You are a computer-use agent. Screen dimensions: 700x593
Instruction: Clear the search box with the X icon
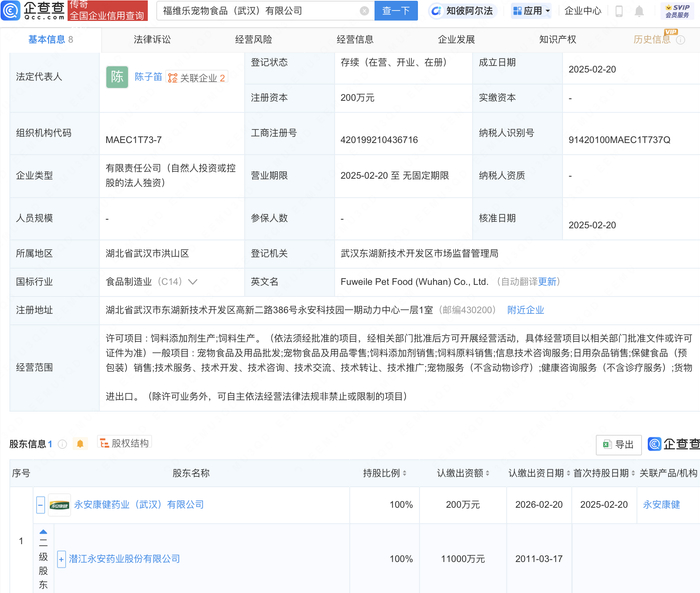click(x=364, y=11)
